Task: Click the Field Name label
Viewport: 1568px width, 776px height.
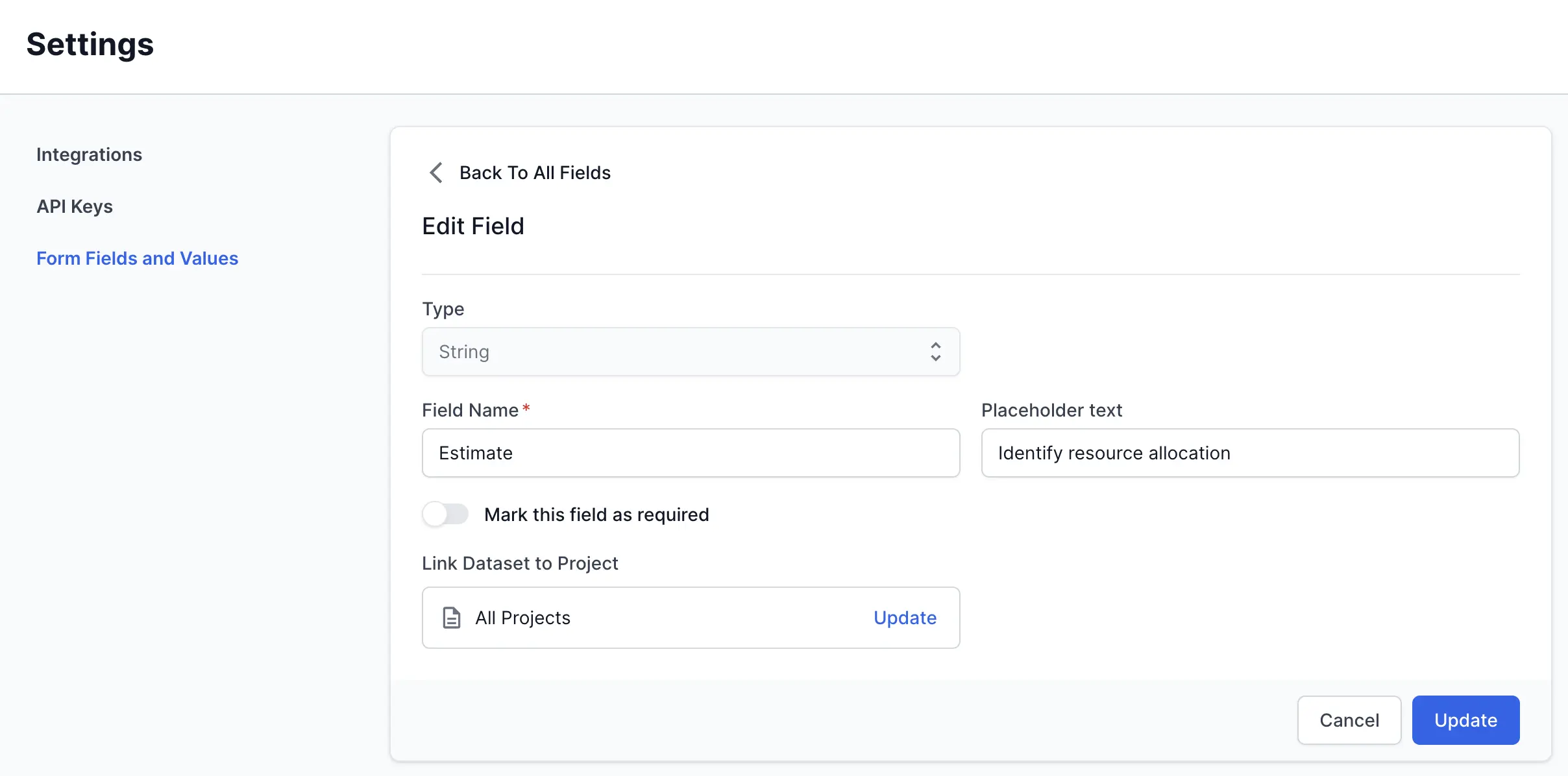Action: (x=470, y=410)
